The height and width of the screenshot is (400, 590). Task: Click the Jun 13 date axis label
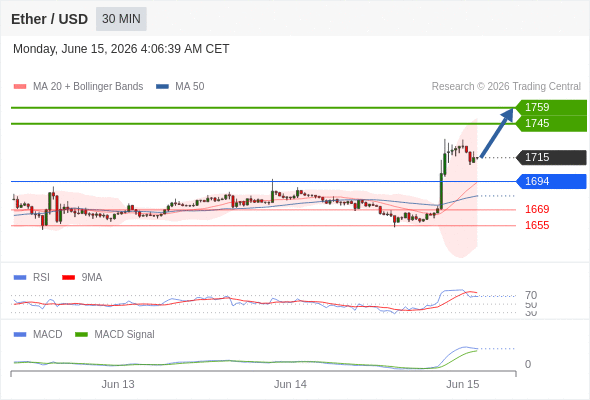[x=118, y=384]
